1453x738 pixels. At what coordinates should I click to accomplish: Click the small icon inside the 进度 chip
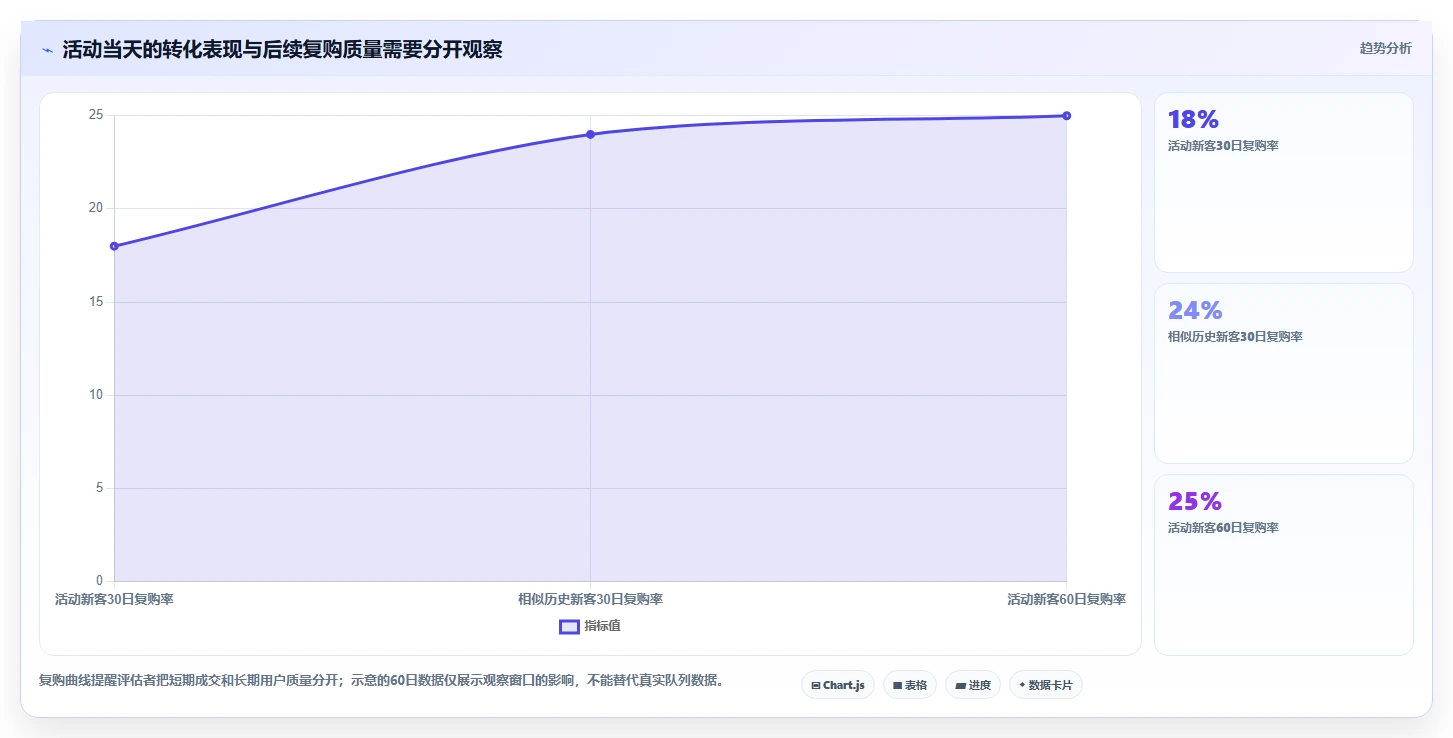pos(960,686)
